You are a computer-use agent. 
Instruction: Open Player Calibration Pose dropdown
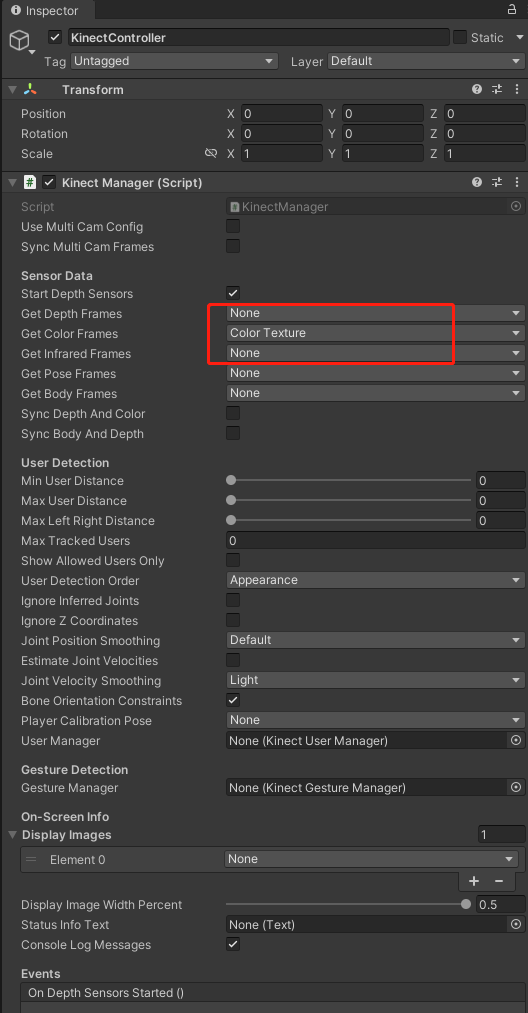[x=375, y=720]
